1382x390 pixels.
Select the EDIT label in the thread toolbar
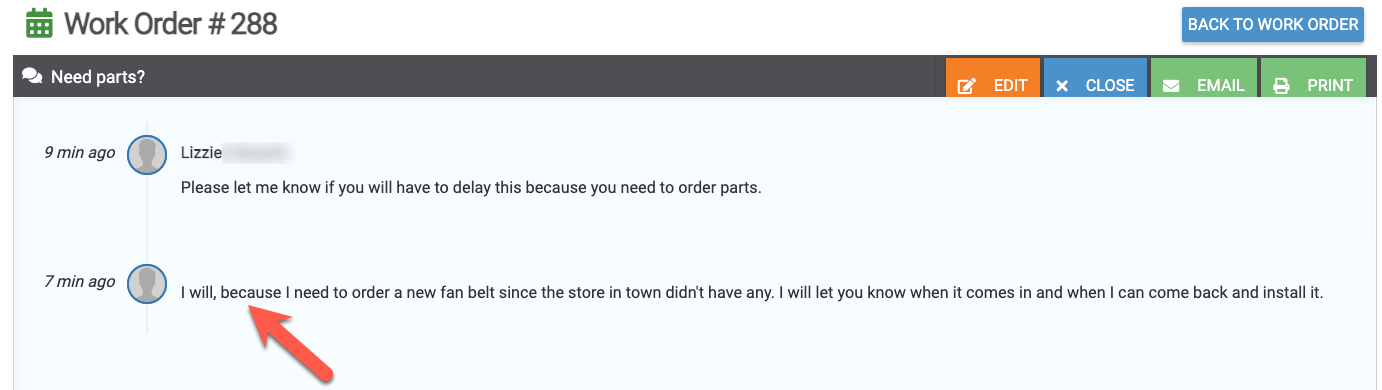pyautogui.click(x=1010, y=86)
